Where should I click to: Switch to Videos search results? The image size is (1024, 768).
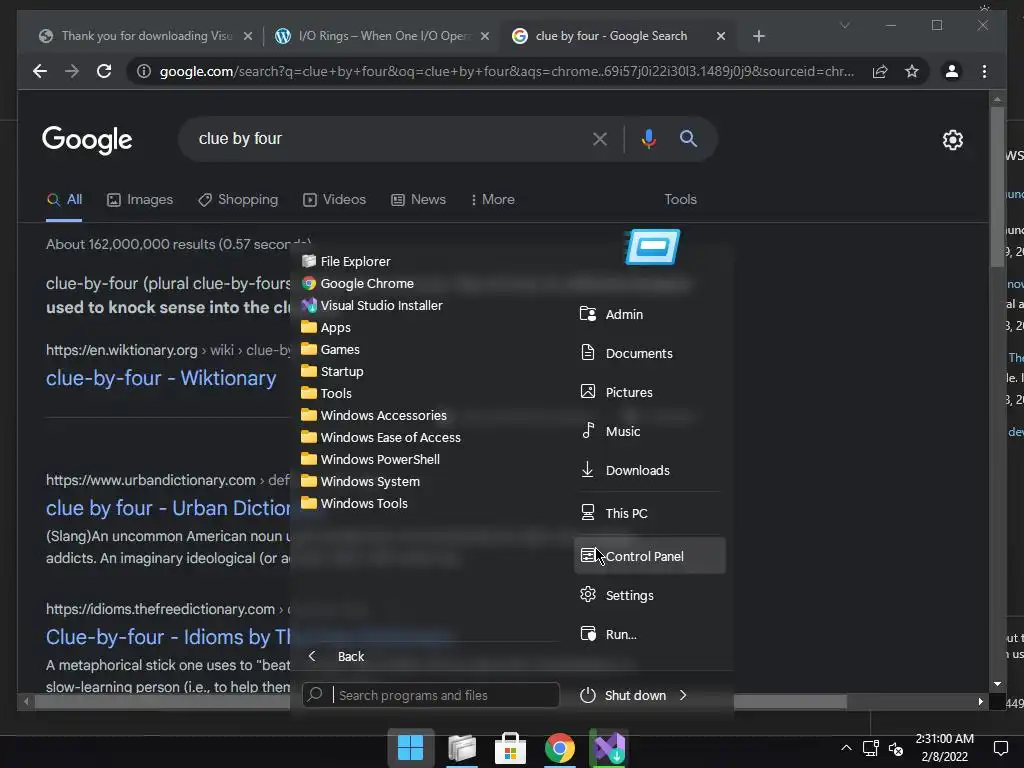(x=334, y=199)
